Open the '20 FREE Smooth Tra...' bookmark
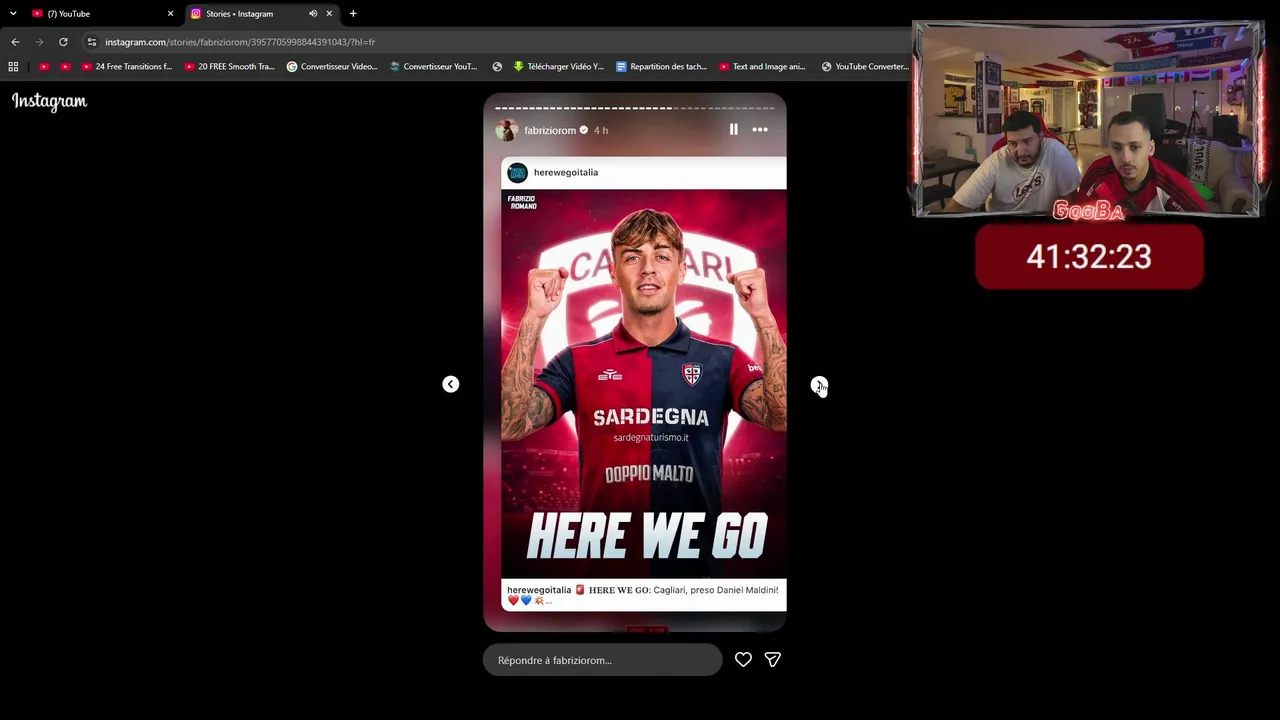This screenshot has height=720, width=1280. coord(230,67)
